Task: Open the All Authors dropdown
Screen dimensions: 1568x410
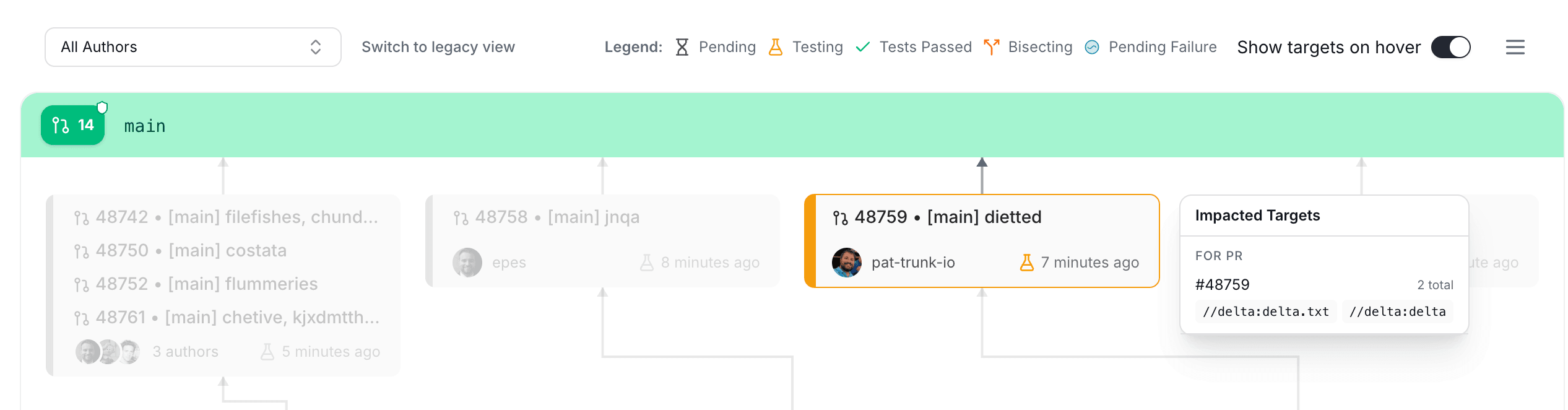Action: point(193,47)
